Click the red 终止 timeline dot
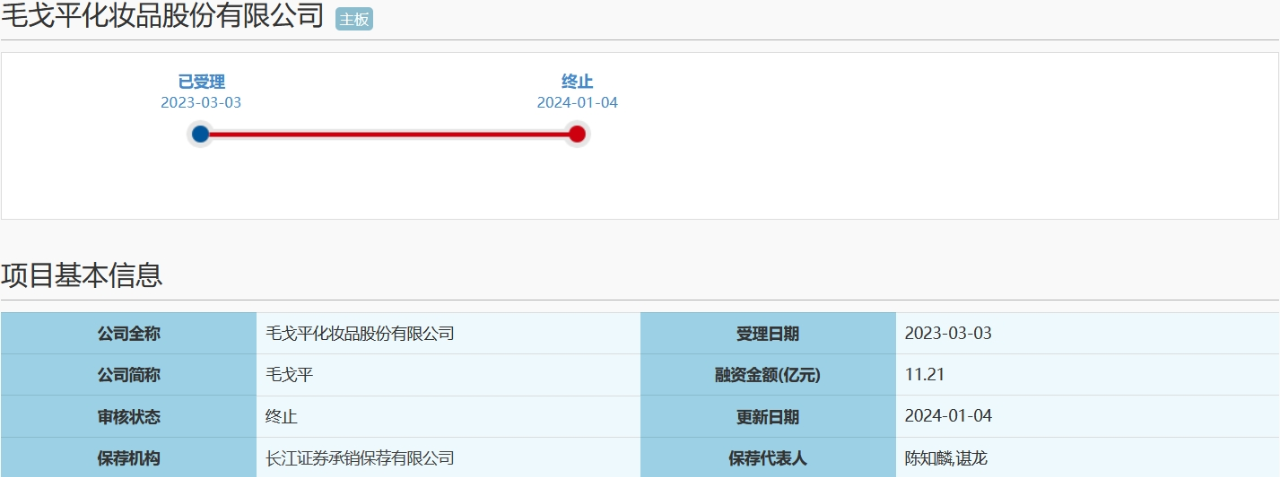Viewport: 1280px width, 477px height. 577,134
